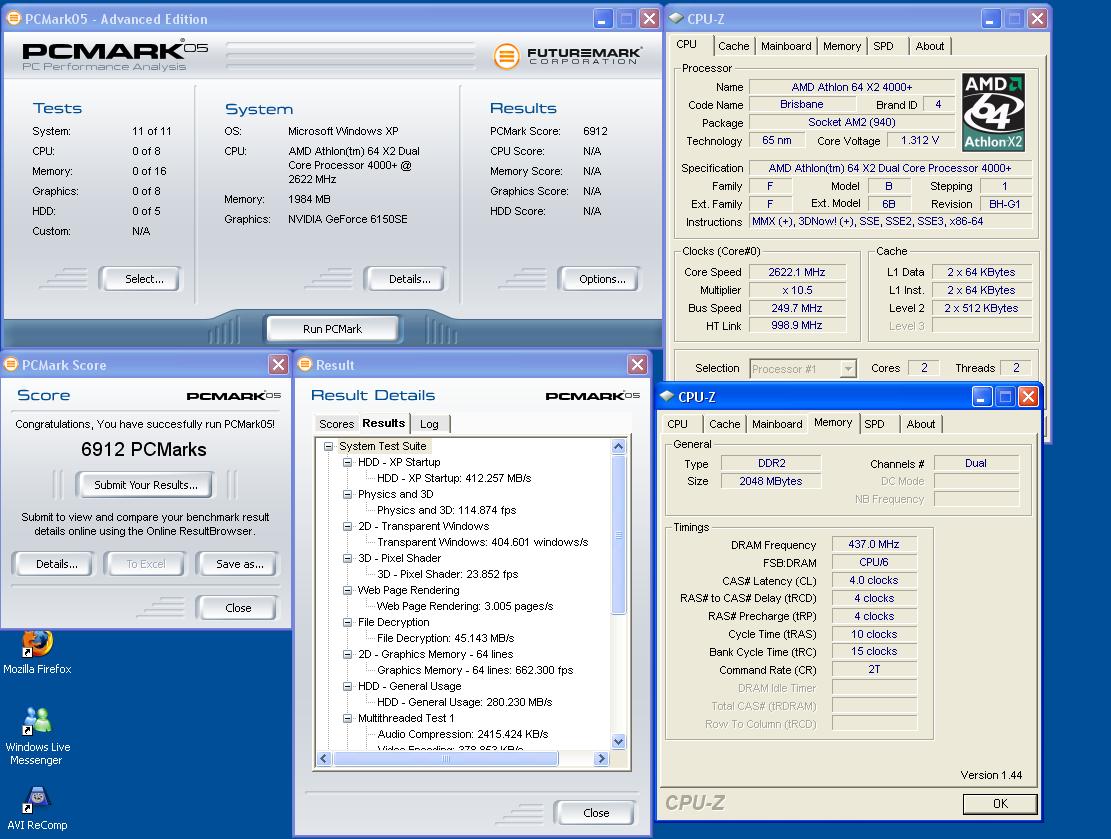The width and height of the screenshot is (1111, 839).
Task: Click DRAM Frequency value 437.0 MHz
Action: point(874,544)
